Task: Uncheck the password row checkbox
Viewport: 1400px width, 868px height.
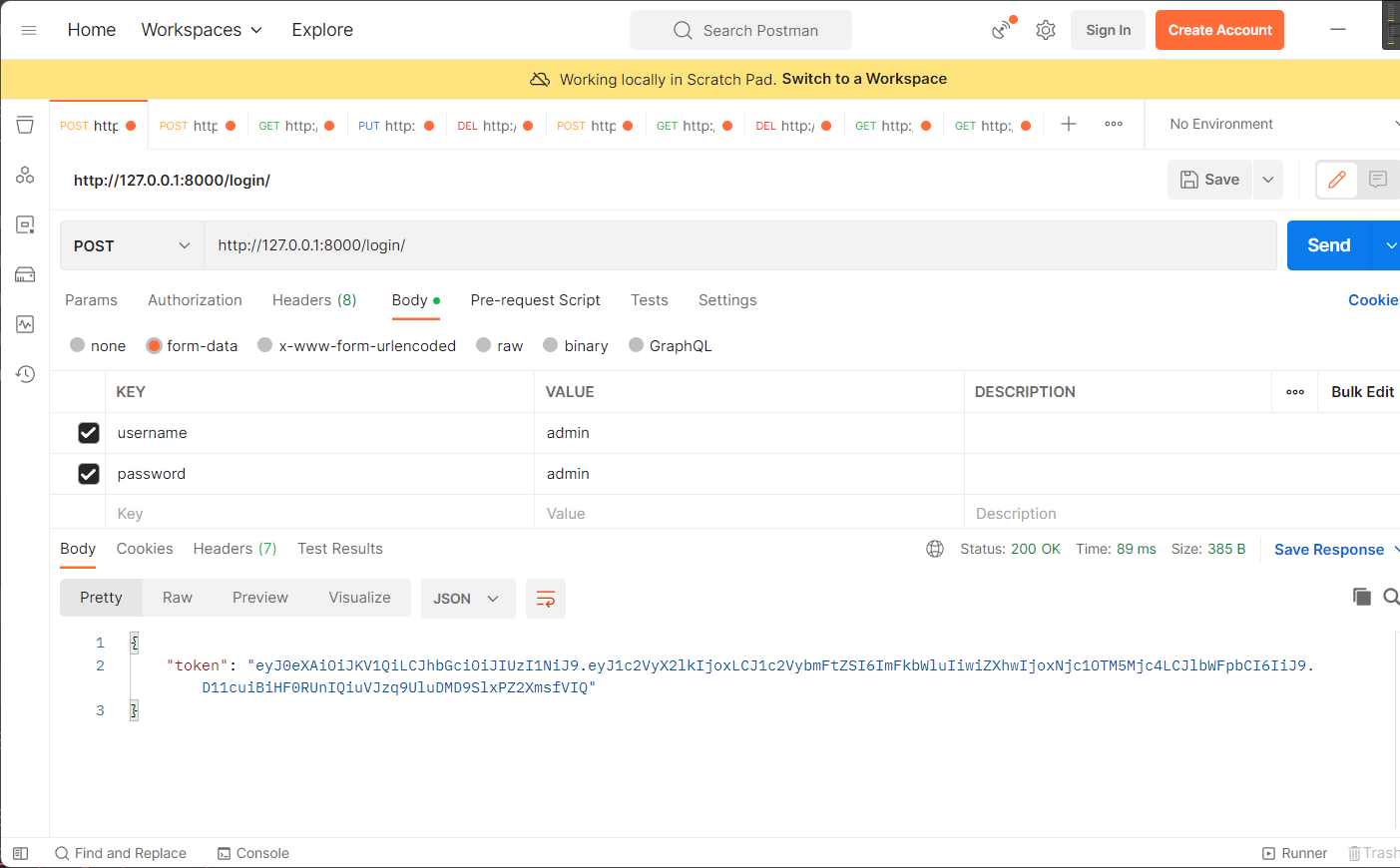Action: tap(89, 474)
